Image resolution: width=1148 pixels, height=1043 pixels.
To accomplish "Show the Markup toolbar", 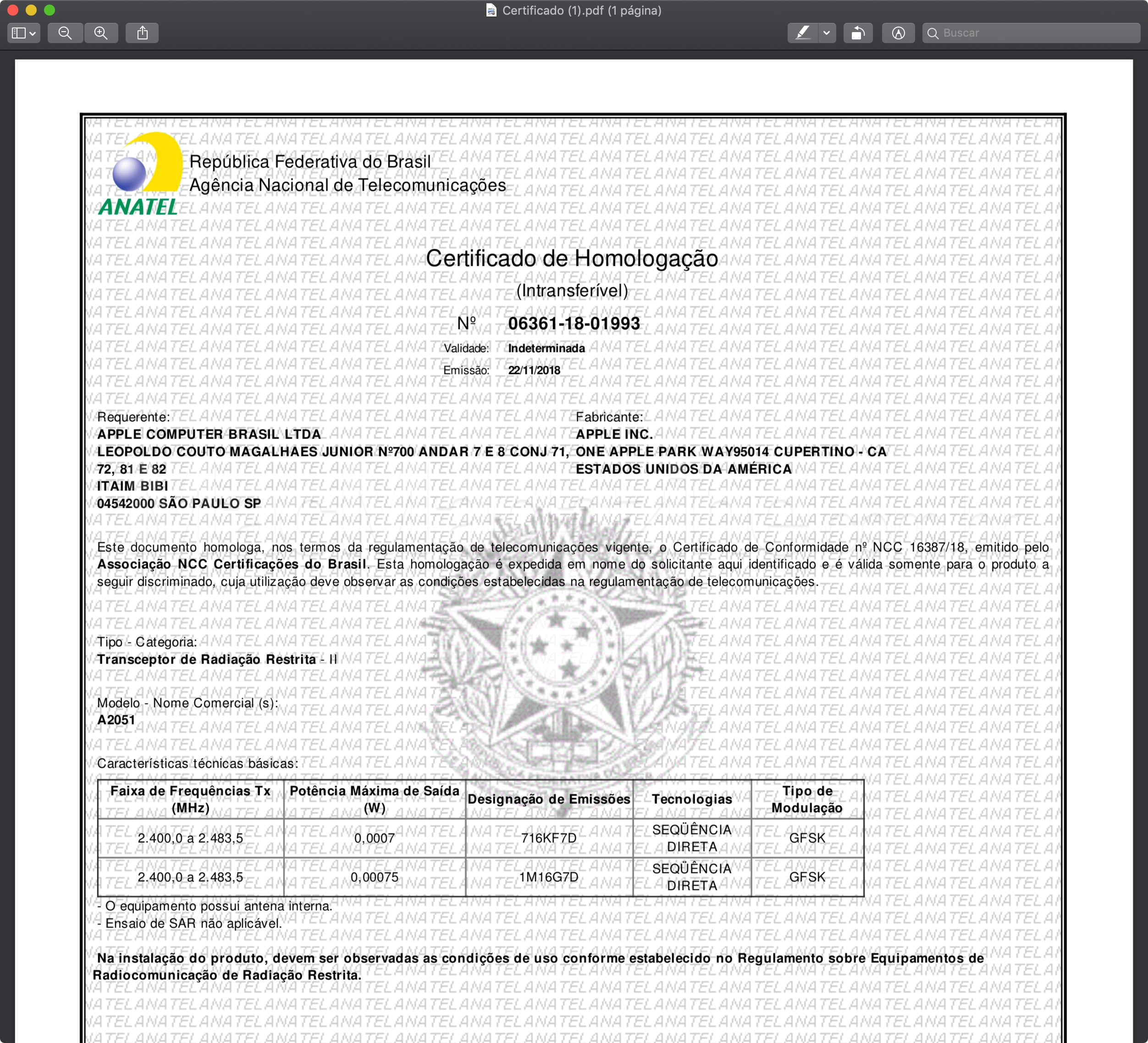I will pos(898,33).
